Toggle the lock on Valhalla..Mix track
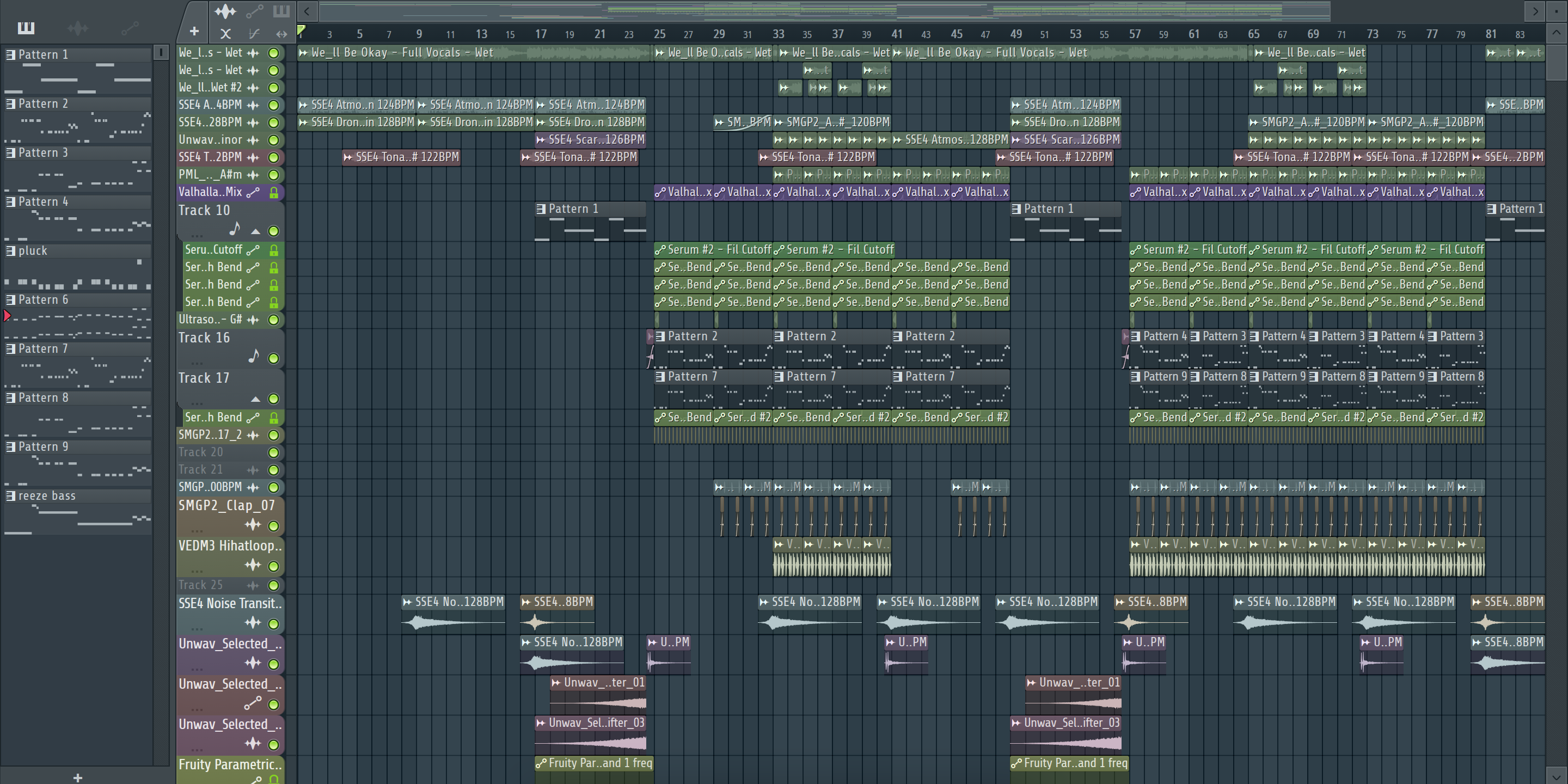 274,192
